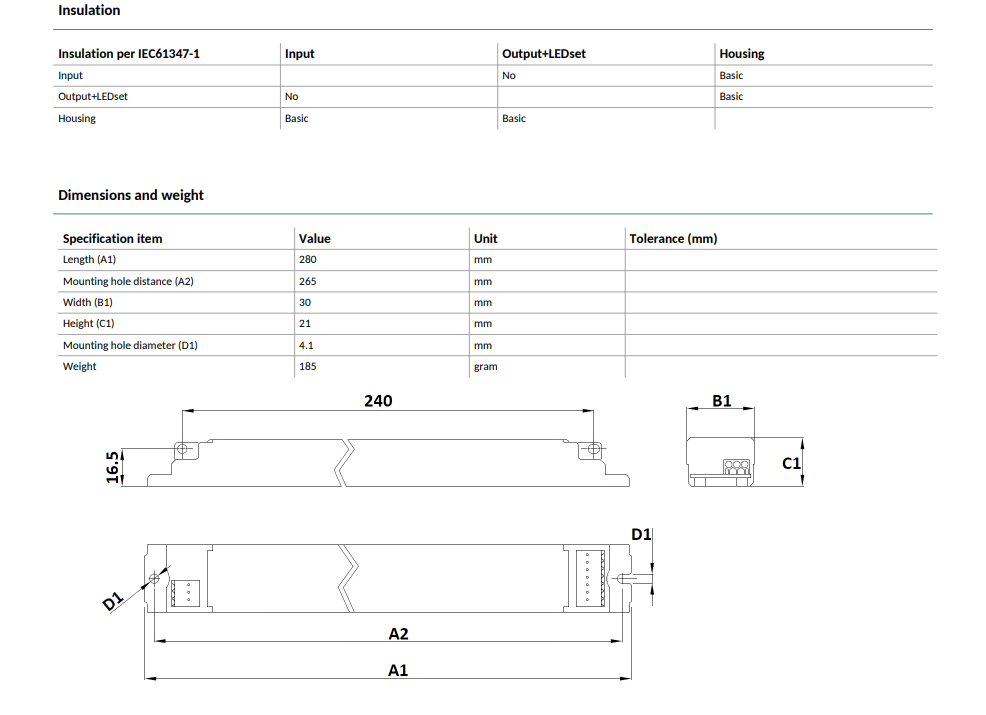Viewport: 986px width, 715px height.
Task: Click the value "21" for Height
Action: click(305, 324)
